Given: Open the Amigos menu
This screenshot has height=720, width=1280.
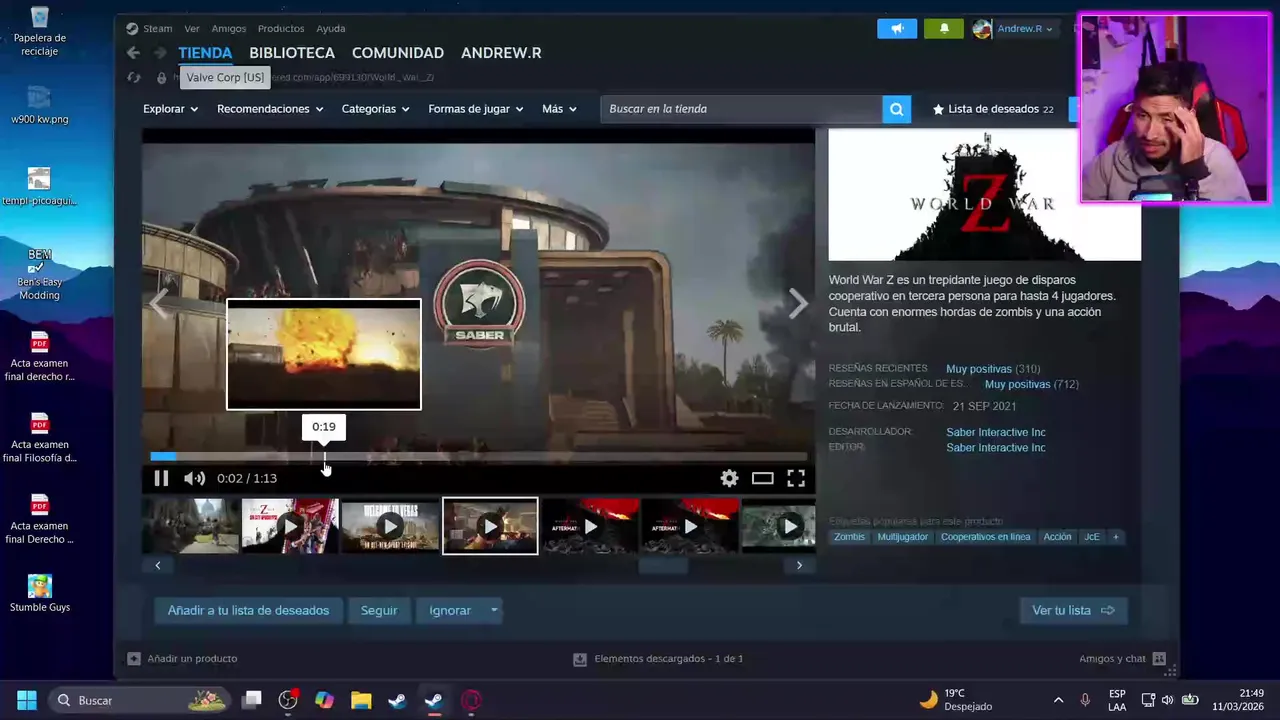Looking at the screenshot, I should point(229,28).
